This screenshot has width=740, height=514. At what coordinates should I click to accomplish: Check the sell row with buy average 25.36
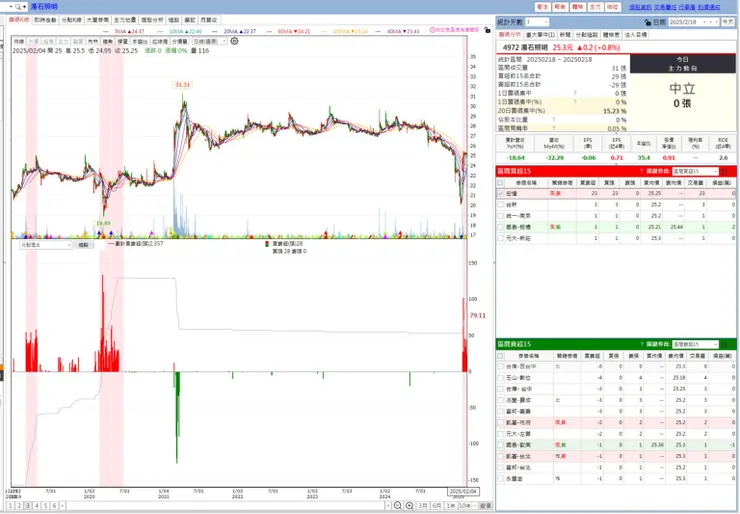pos(500,445)
